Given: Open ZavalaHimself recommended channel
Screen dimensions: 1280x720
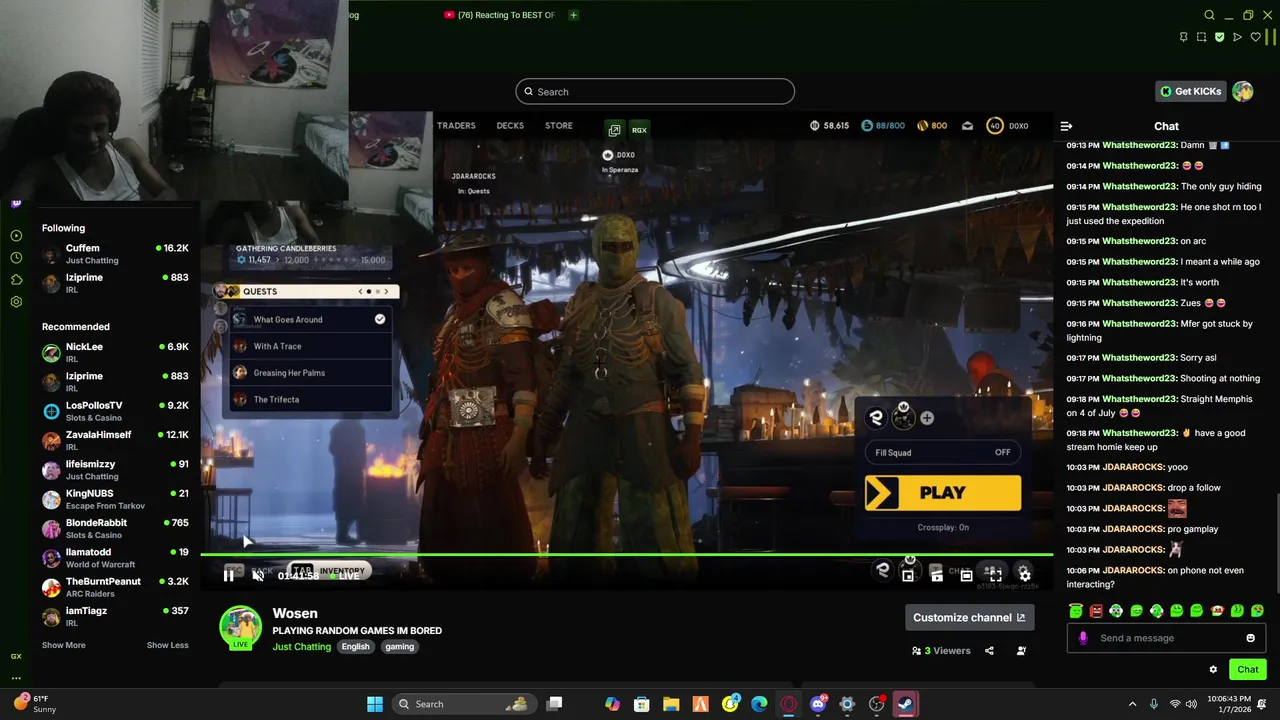Looking at the screenshot, I should [x=115, y=440].
